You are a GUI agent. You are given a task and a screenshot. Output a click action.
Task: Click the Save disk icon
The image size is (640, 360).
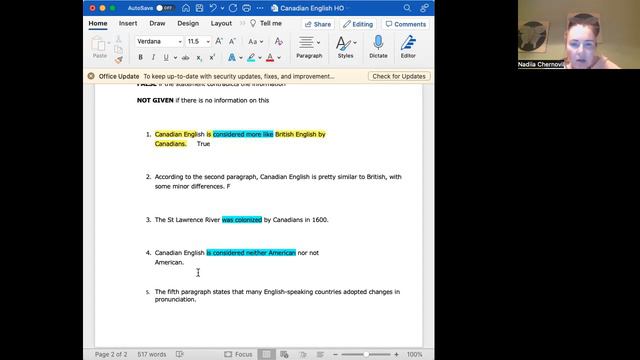(199, 8)
